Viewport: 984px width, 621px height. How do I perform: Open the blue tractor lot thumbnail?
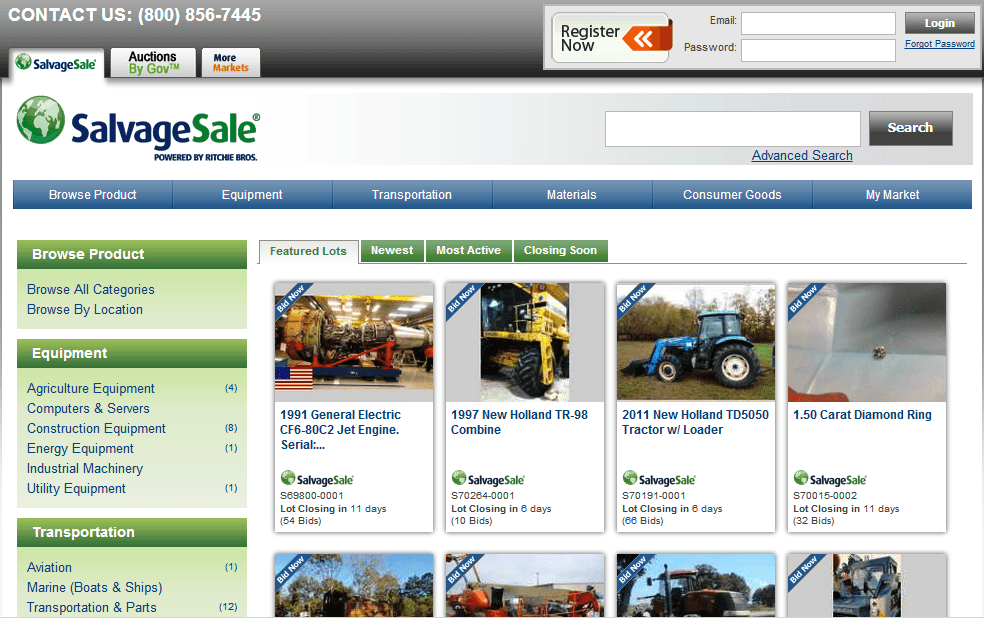(x=696, y=342)
